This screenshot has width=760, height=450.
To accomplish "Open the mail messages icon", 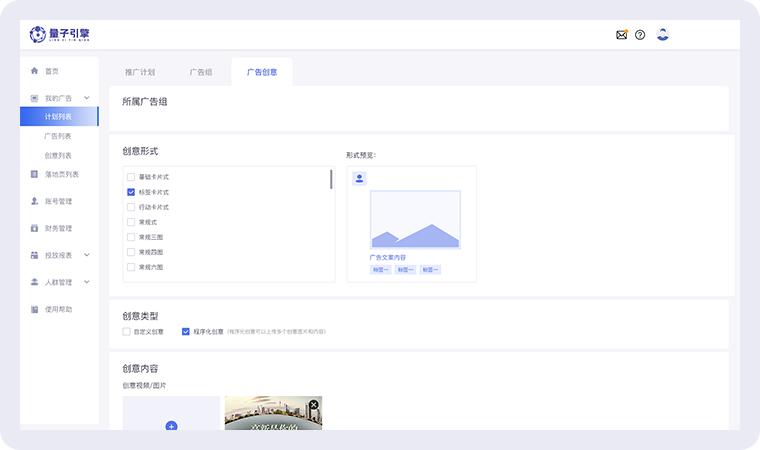I will coord(621,35).
